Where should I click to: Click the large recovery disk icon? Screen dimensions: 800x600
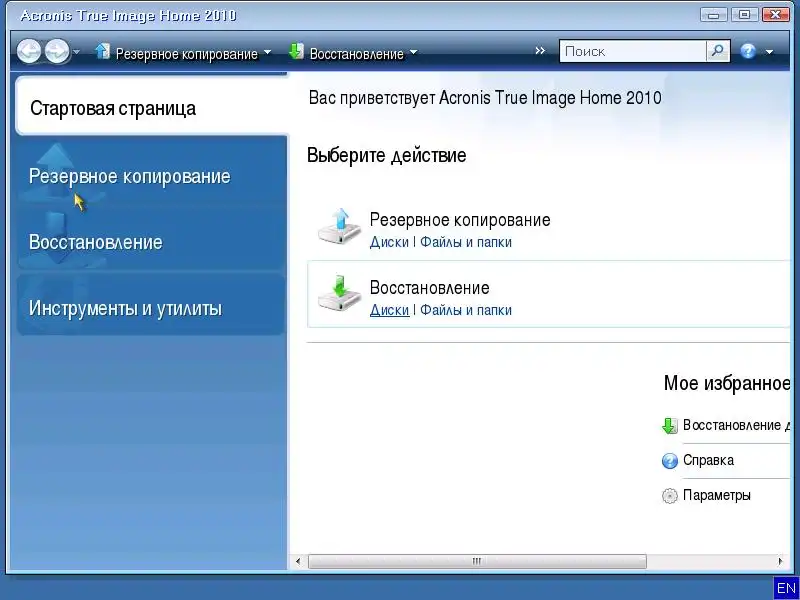[339, 295]
